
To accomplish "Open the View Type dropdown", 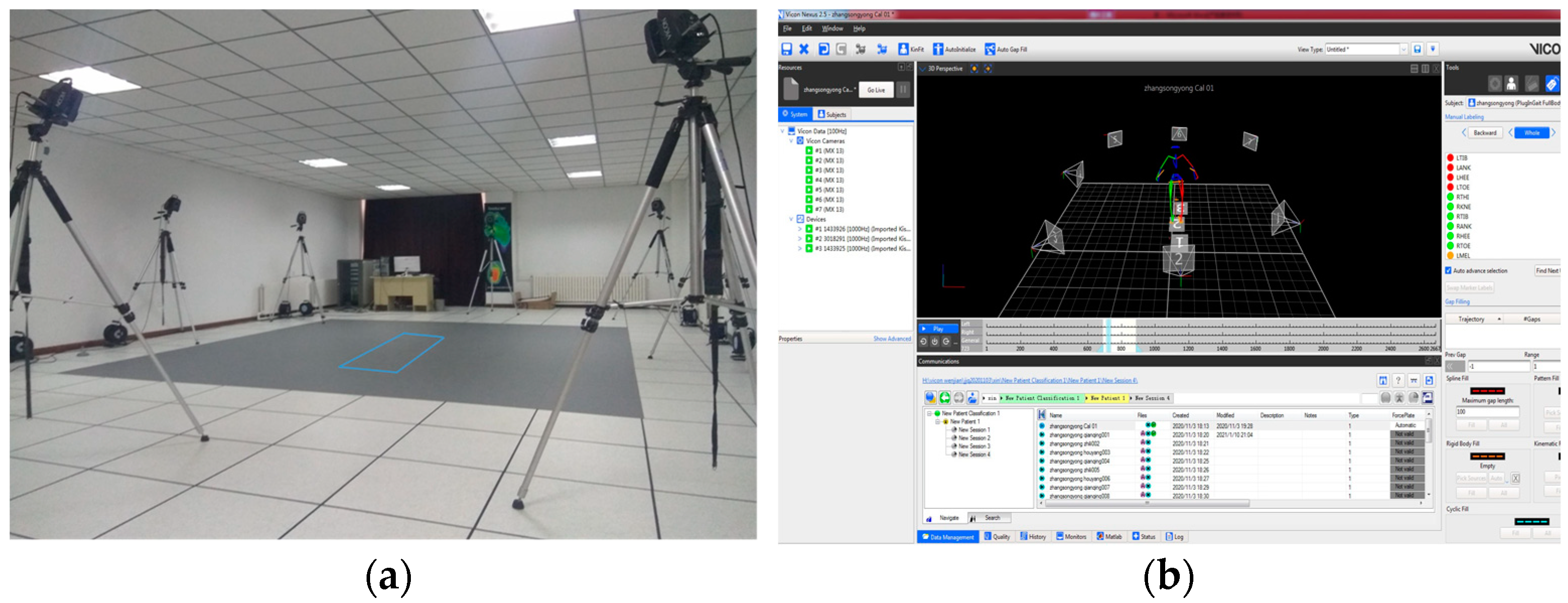I will (x=1404, y=49).
